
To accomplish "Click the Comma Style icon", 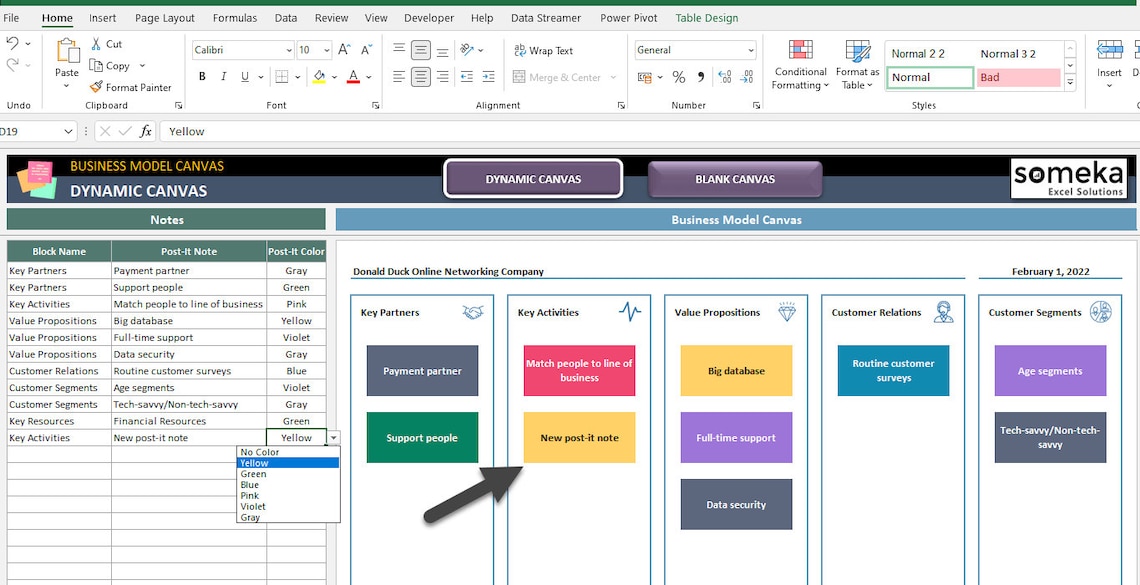I will pyautogui.click(x=700, y=75).
